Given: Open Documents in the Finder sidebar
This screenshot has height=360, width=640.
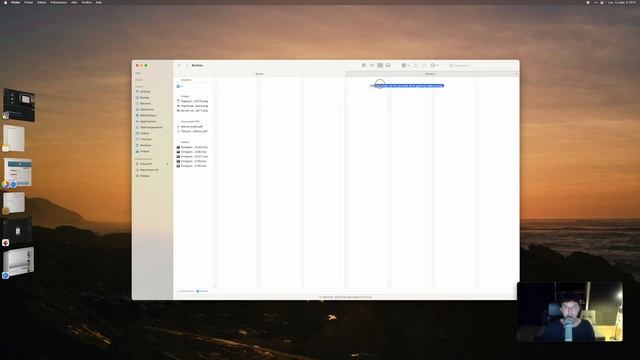Looking at the screenshot, I should pyautogui.click(x=147, y=109).
